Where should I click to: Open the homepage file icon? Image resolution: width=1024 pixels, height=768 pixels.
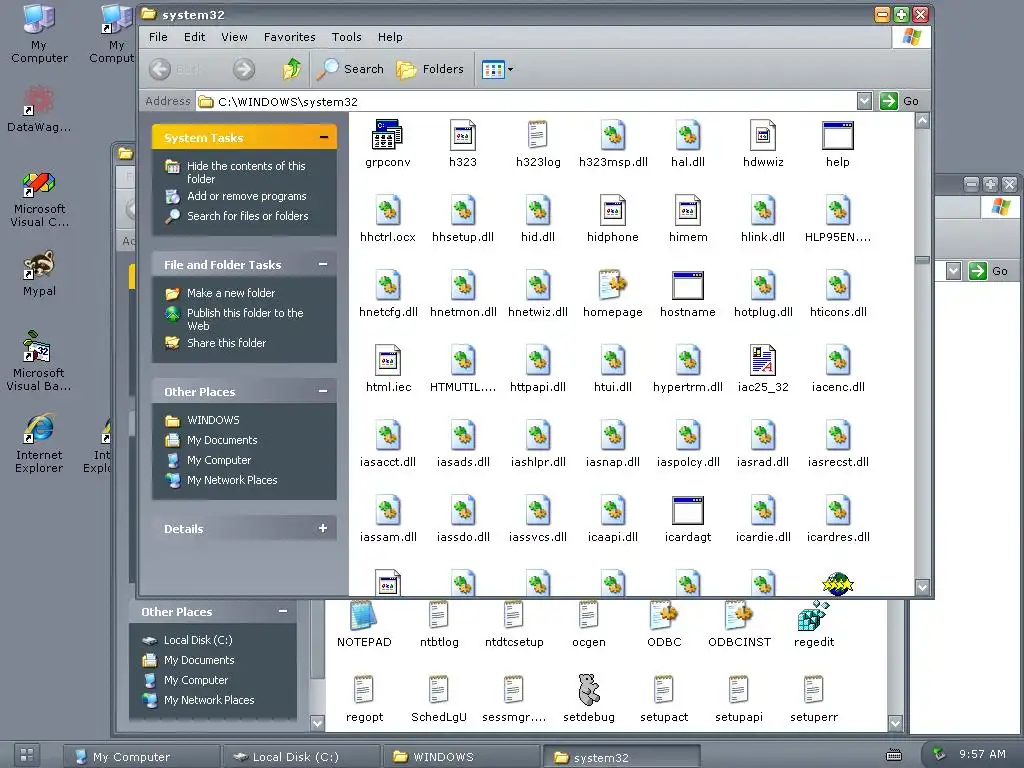pyautogui.click(x=613, y=285)
